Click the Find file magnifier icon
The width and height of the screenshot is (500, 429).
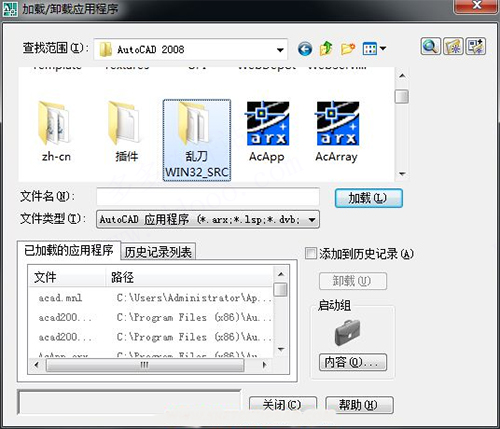430,46
